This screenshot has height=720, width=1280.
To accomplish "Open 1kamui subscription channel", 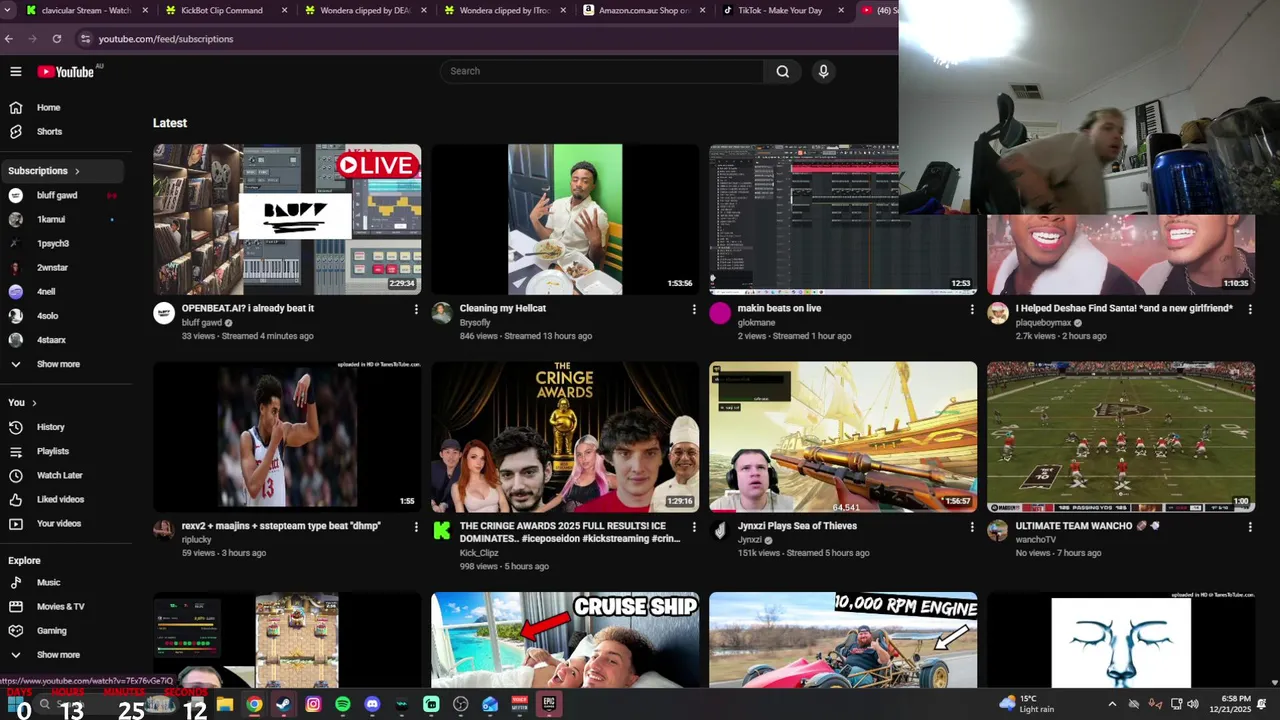I will click(x=62, y=219).
